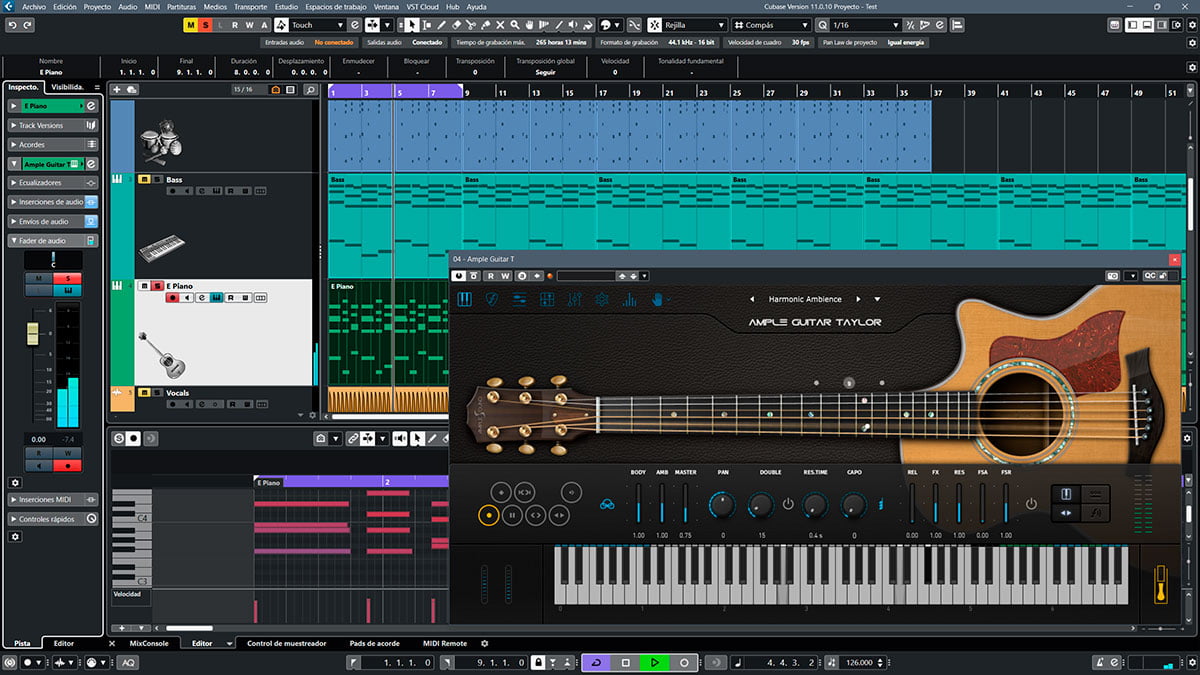This screenshot has width=1200, height=675.
Task: Open the Touch automation mode dropdown
Action: pos(338,25)
